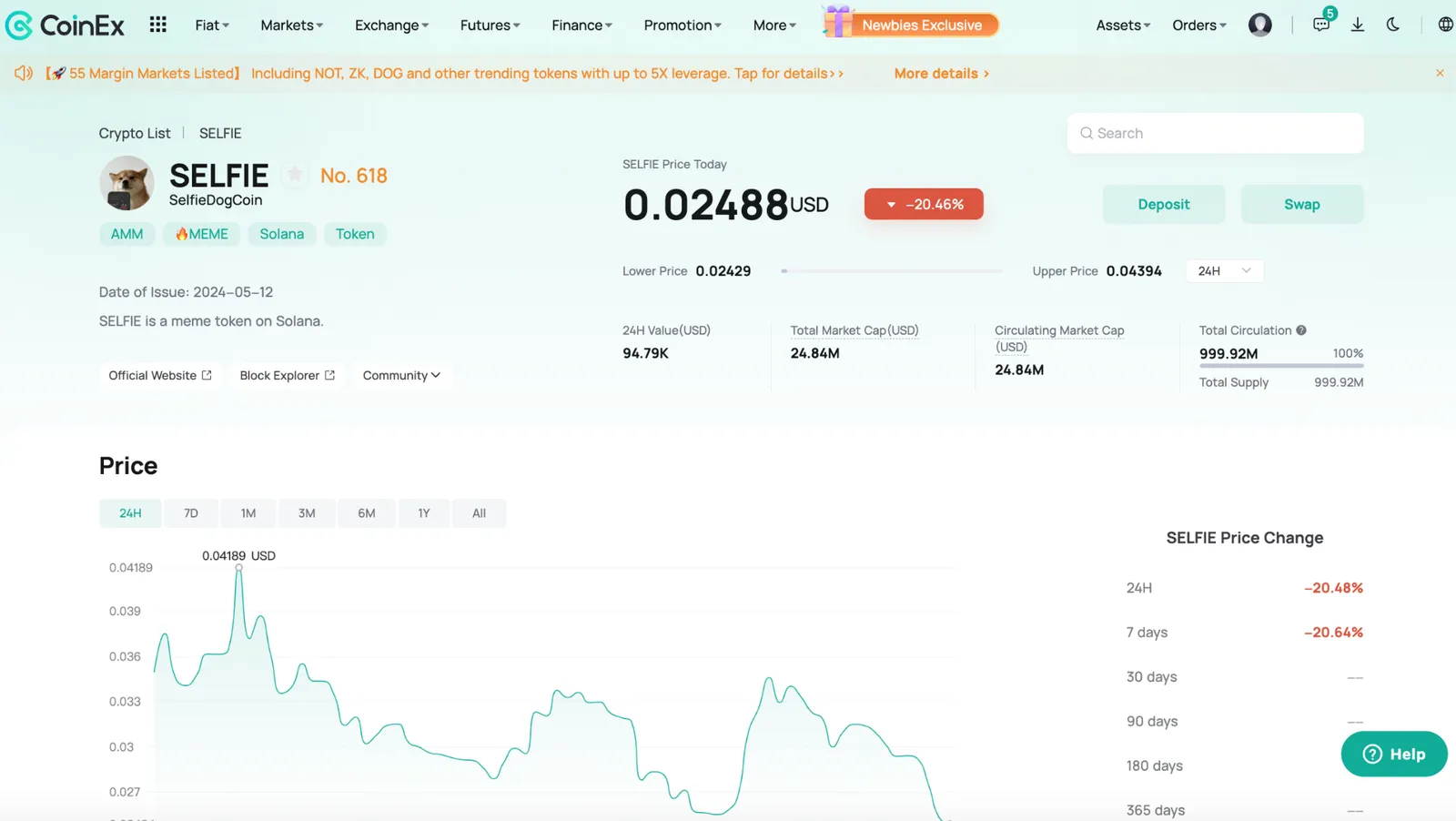
Task: Click the 24H -20.48% value
Action: pos(1333,588)
